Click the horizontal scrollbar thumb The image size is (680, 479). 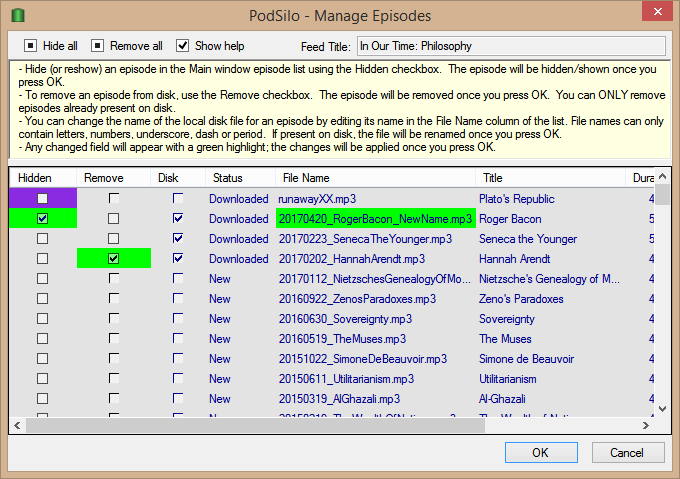pos(255,425)
